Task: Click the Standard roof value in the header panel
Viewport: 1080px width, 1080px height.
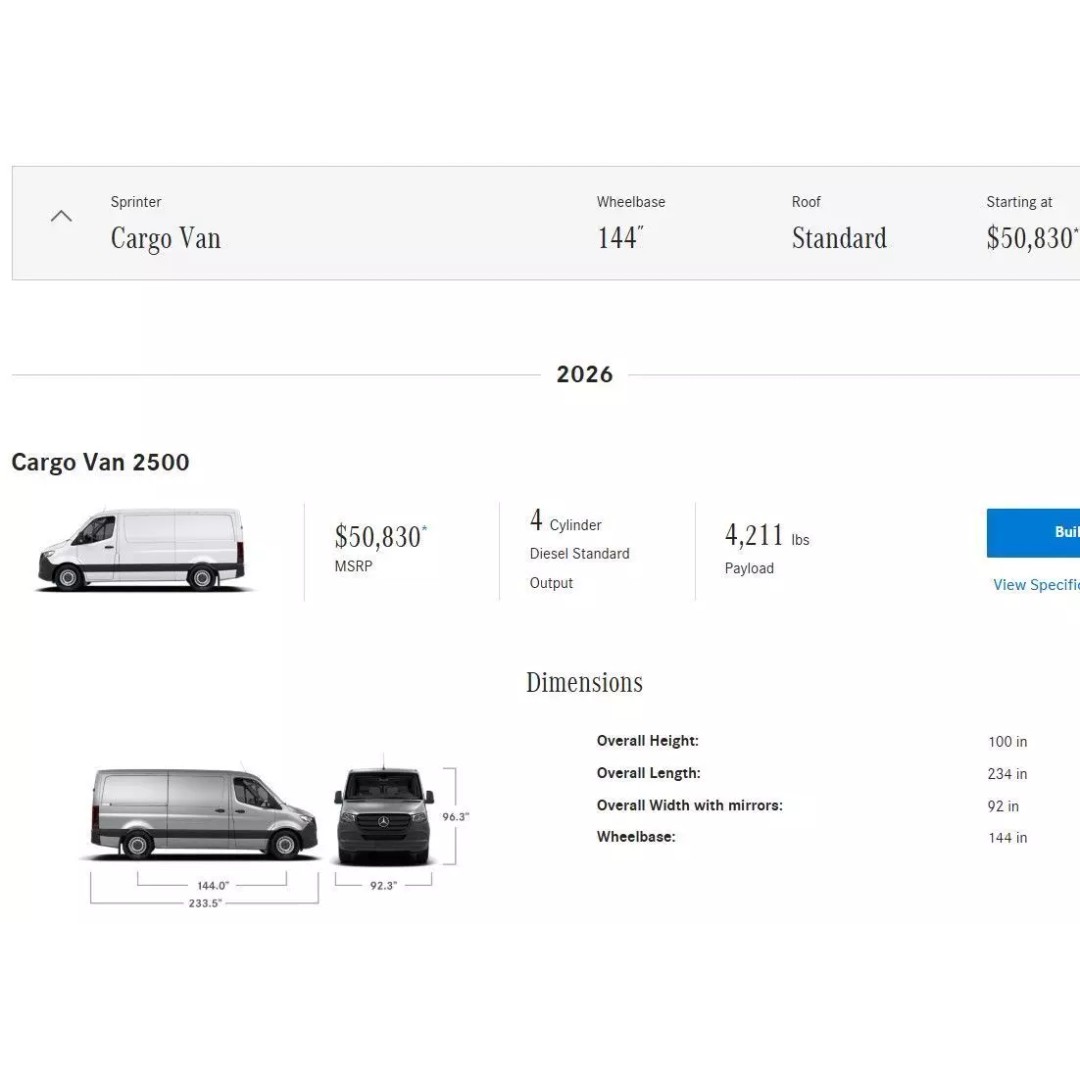Action: point(839,238)
